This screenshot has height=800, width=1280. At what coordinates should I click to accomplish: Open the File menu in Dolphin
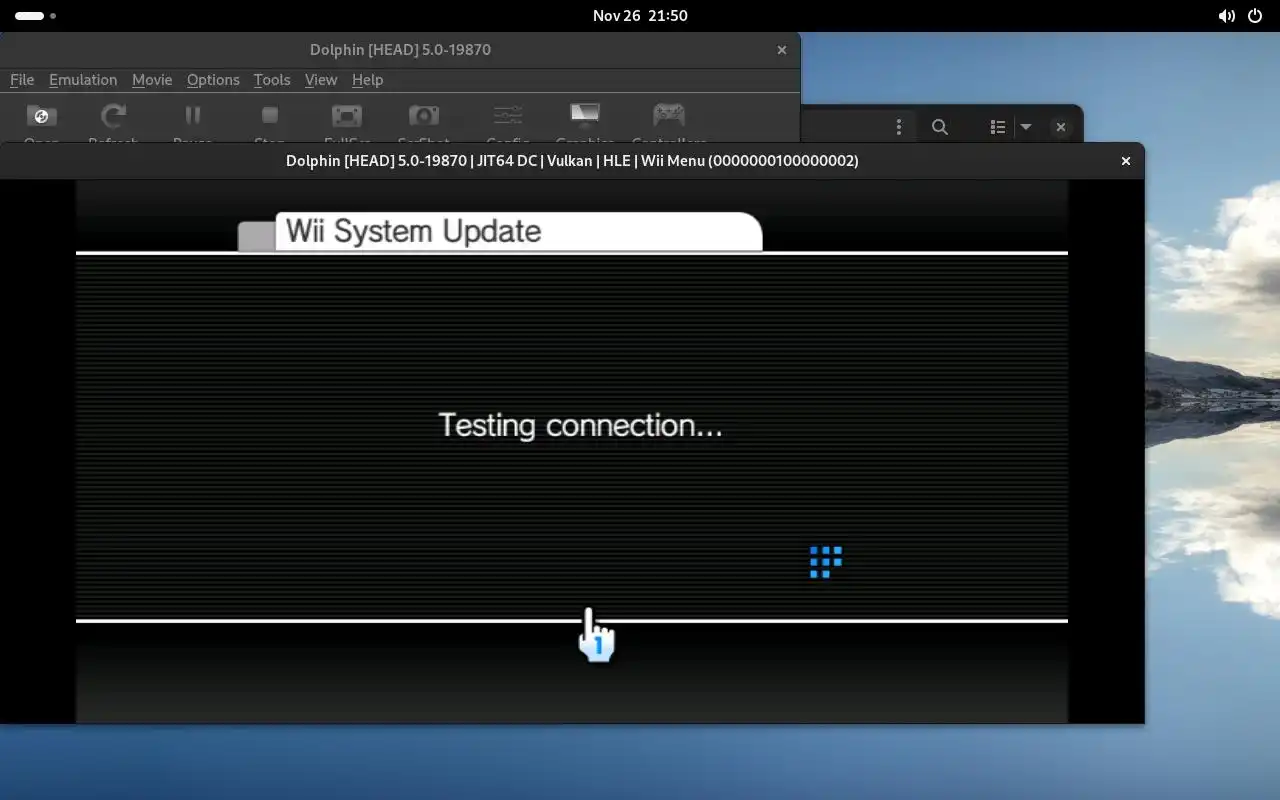pos(22,80)
